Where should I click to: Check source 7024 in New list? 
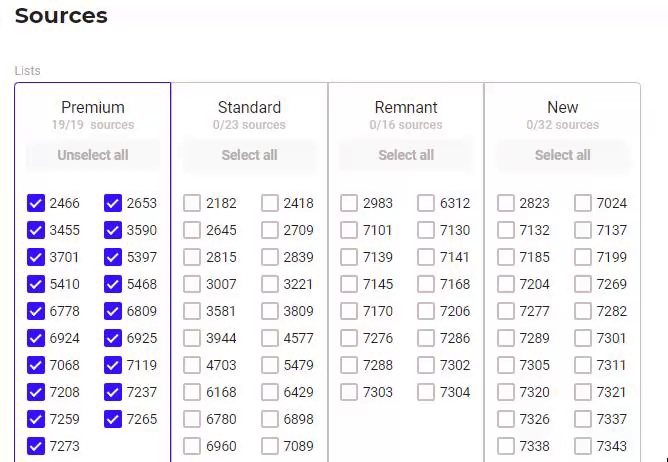pyautogui.click(x=583, y=203)
